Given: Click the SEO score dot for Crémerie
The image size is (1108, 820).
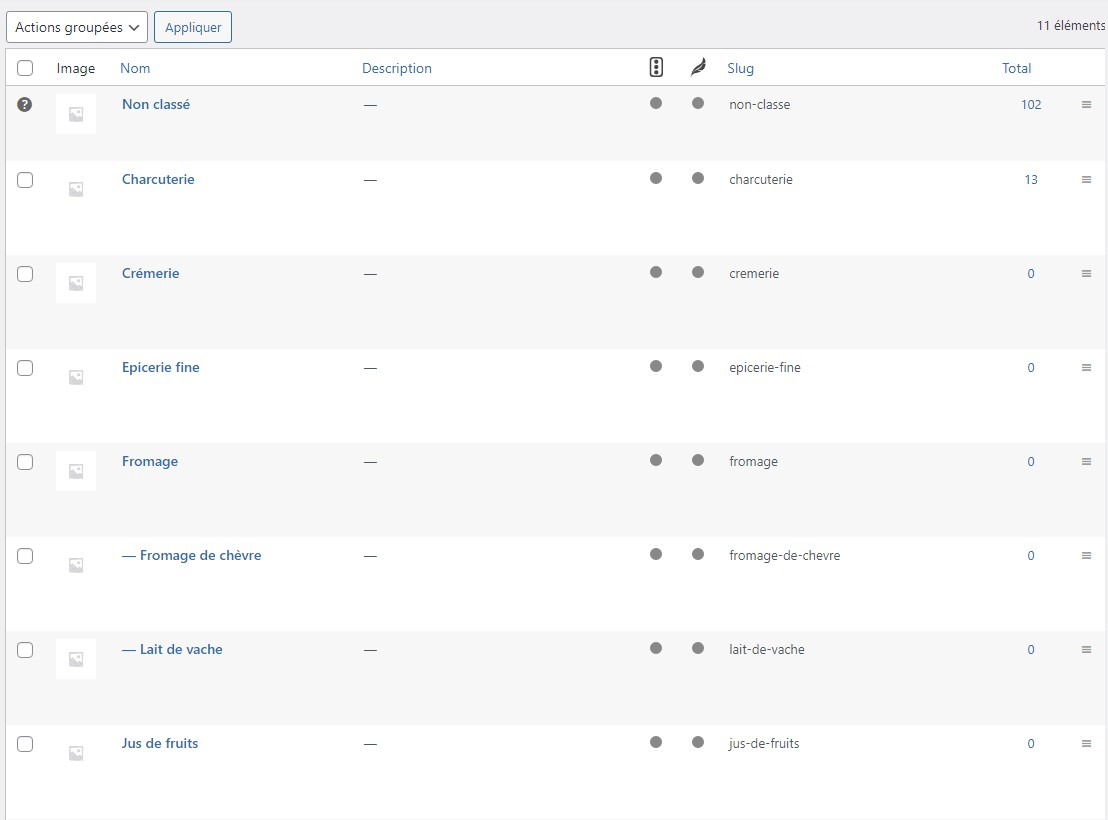Looking at the screenshot, I should [x=656, y=272].
